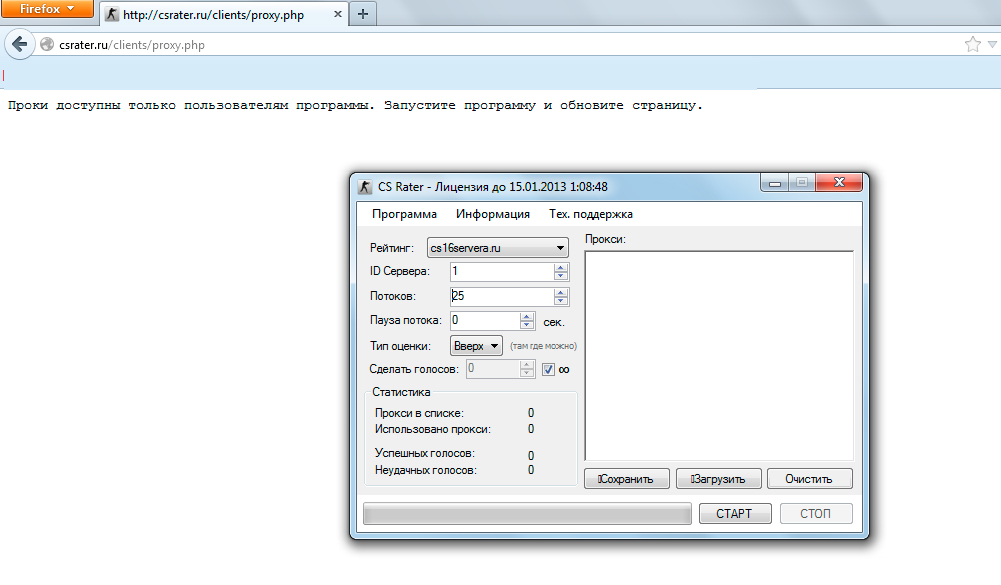1001x585 pixels.
Task: Open the Тех. поддержка menu
Action: pos(591,214)
